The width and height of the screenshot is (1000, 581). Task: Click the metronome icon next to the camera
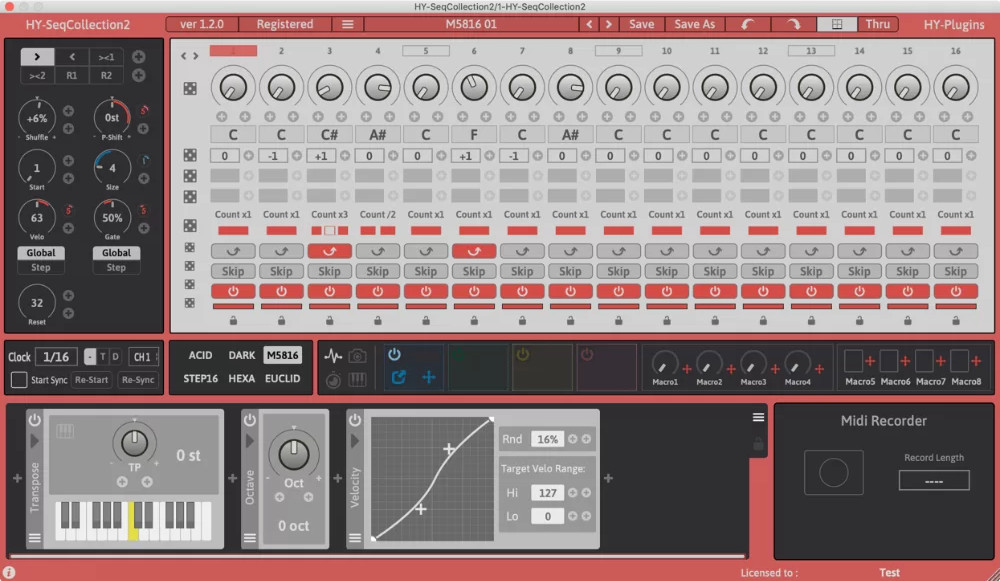[x=333, y=379]
